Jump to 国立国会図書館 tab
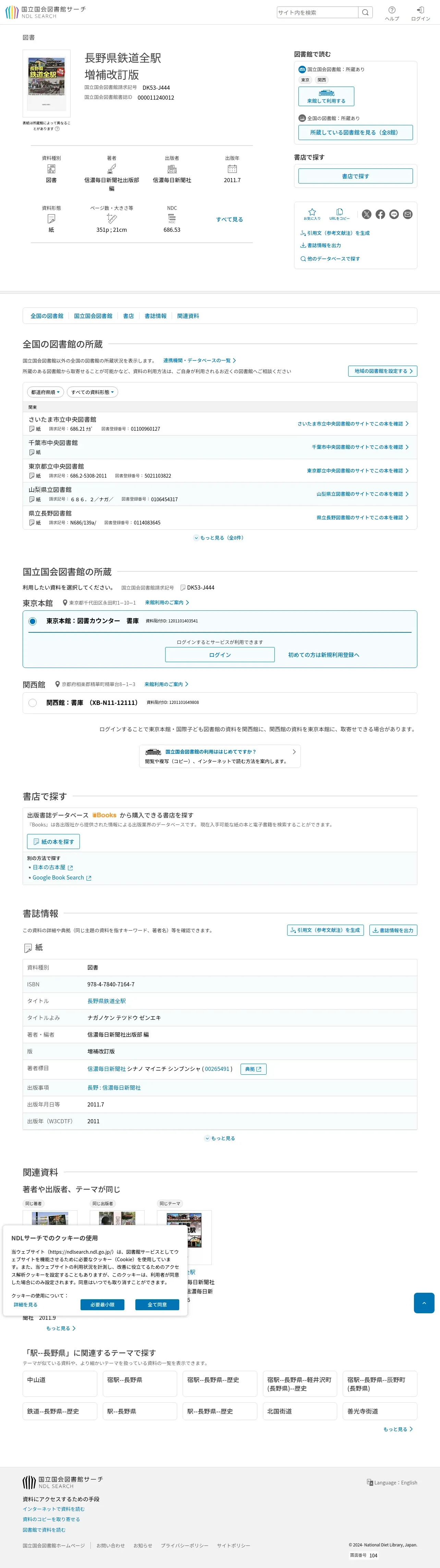The height and width of the screenshot is (1568, 440). pyautogui.click(x=93, y=316)
